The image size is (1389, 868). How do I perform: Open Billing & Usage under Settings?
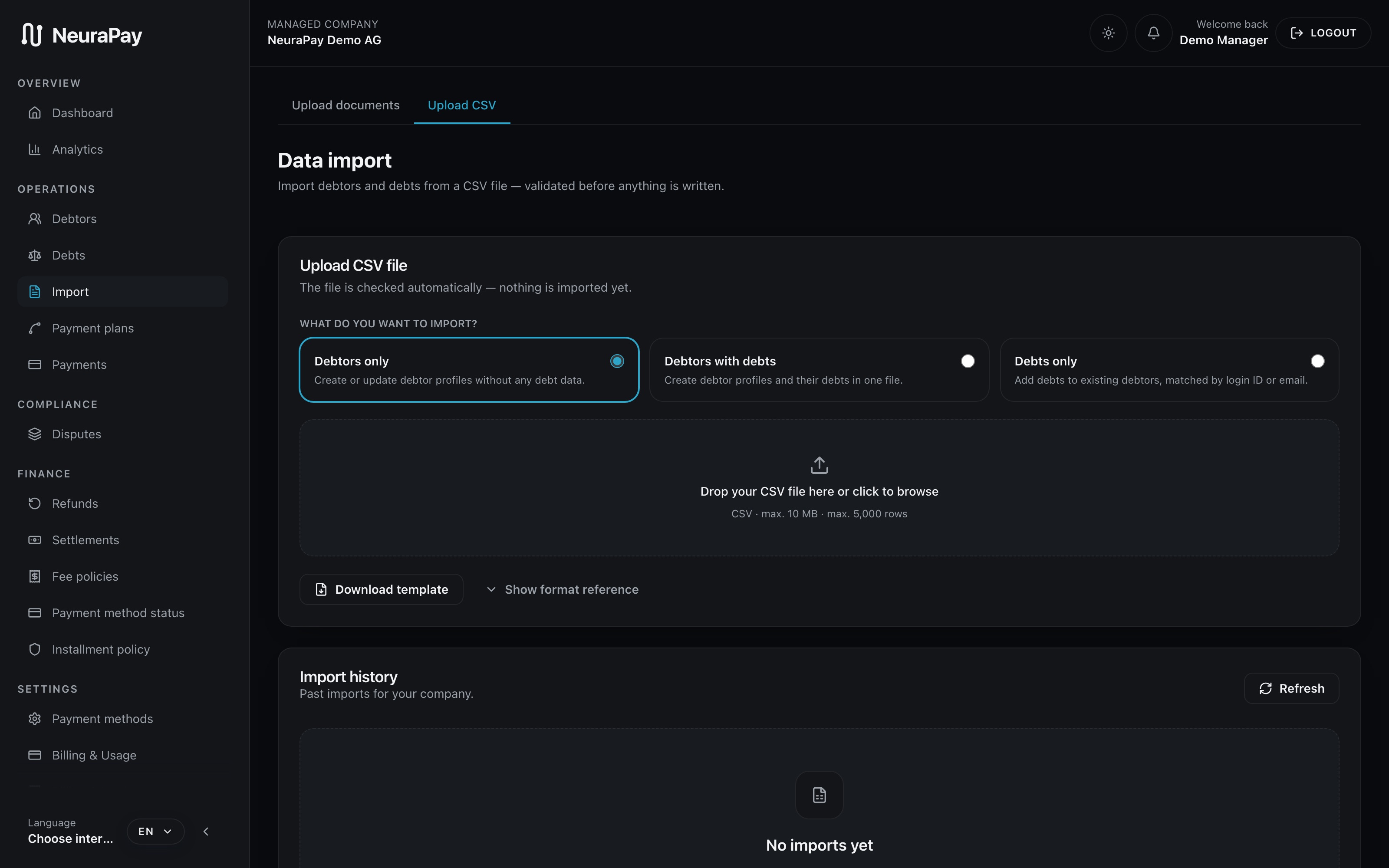coord(123,756)
